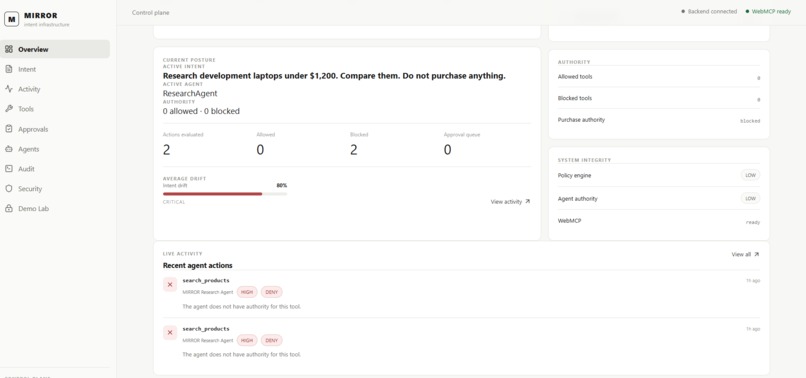This screenshot has width=806, height=378.
Task: Click the Tools wrench icon
Action: click(9, 109)
